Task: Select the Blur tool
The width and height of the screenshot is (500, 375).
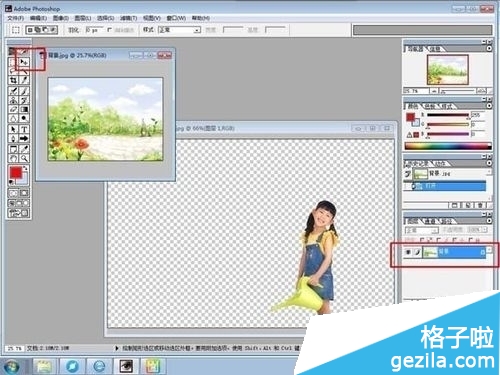Action: click(13, 118)
